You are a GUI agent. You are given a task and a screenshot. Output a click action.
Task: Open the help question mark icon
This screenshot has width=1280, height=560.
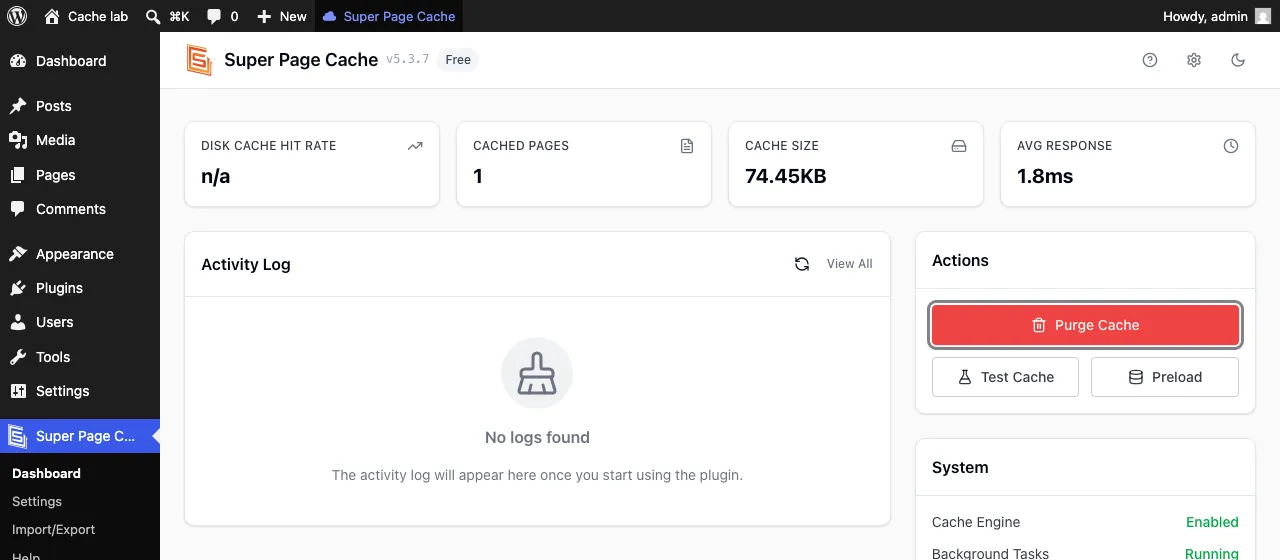tap(1150, 60)
